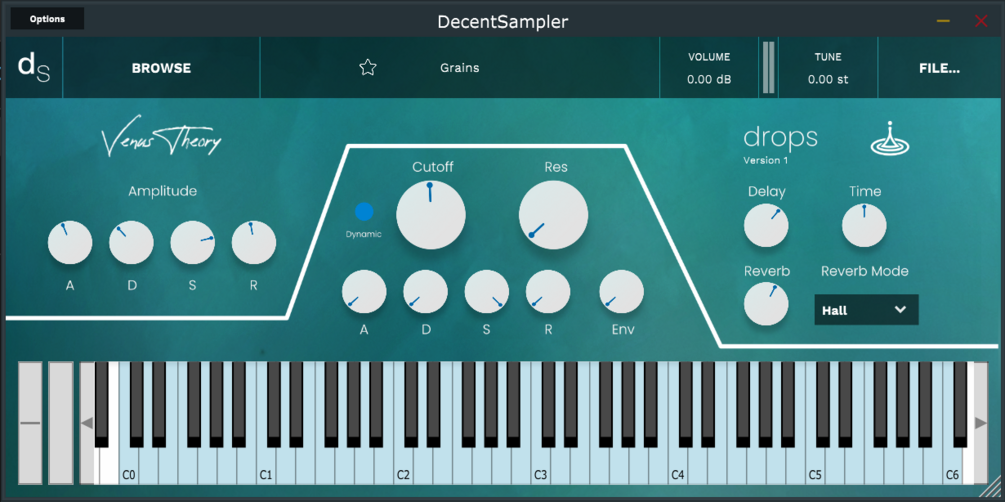
Task: Click the DecentSampler dS logo icon
Action: (33, 68)
